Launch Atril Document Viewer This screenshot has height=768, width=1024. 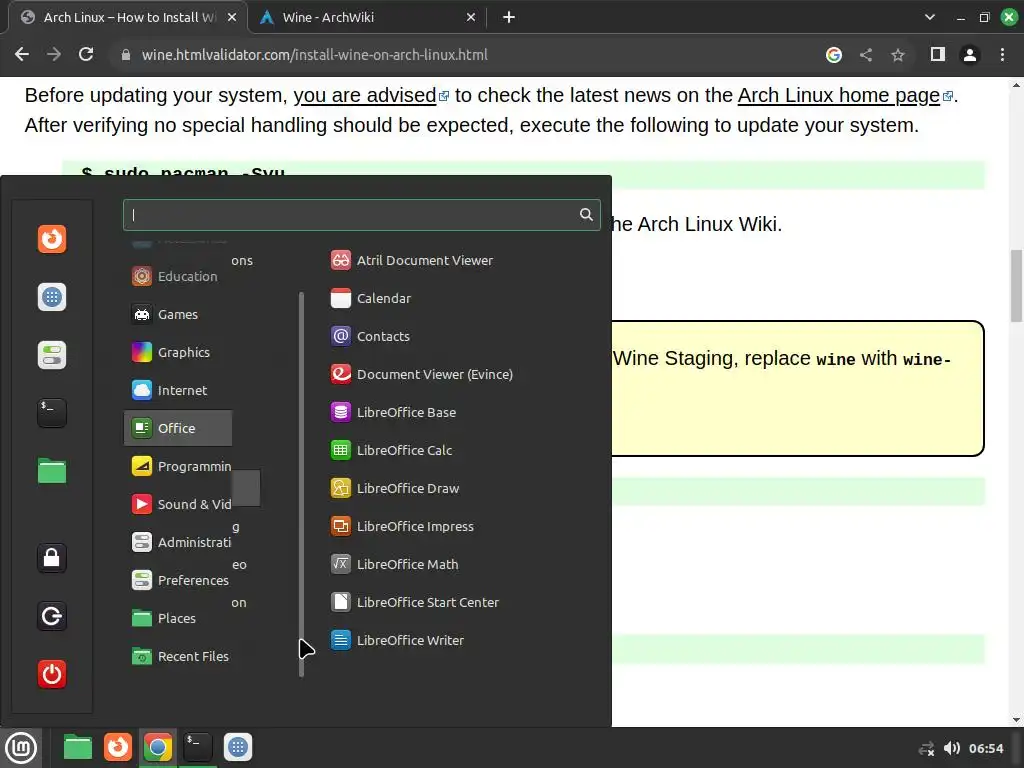coord(412,260)
